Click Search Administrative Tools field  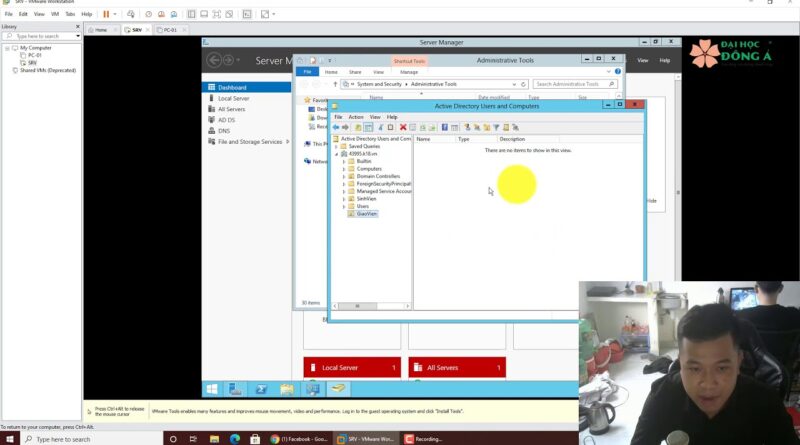tap(575, 84)
